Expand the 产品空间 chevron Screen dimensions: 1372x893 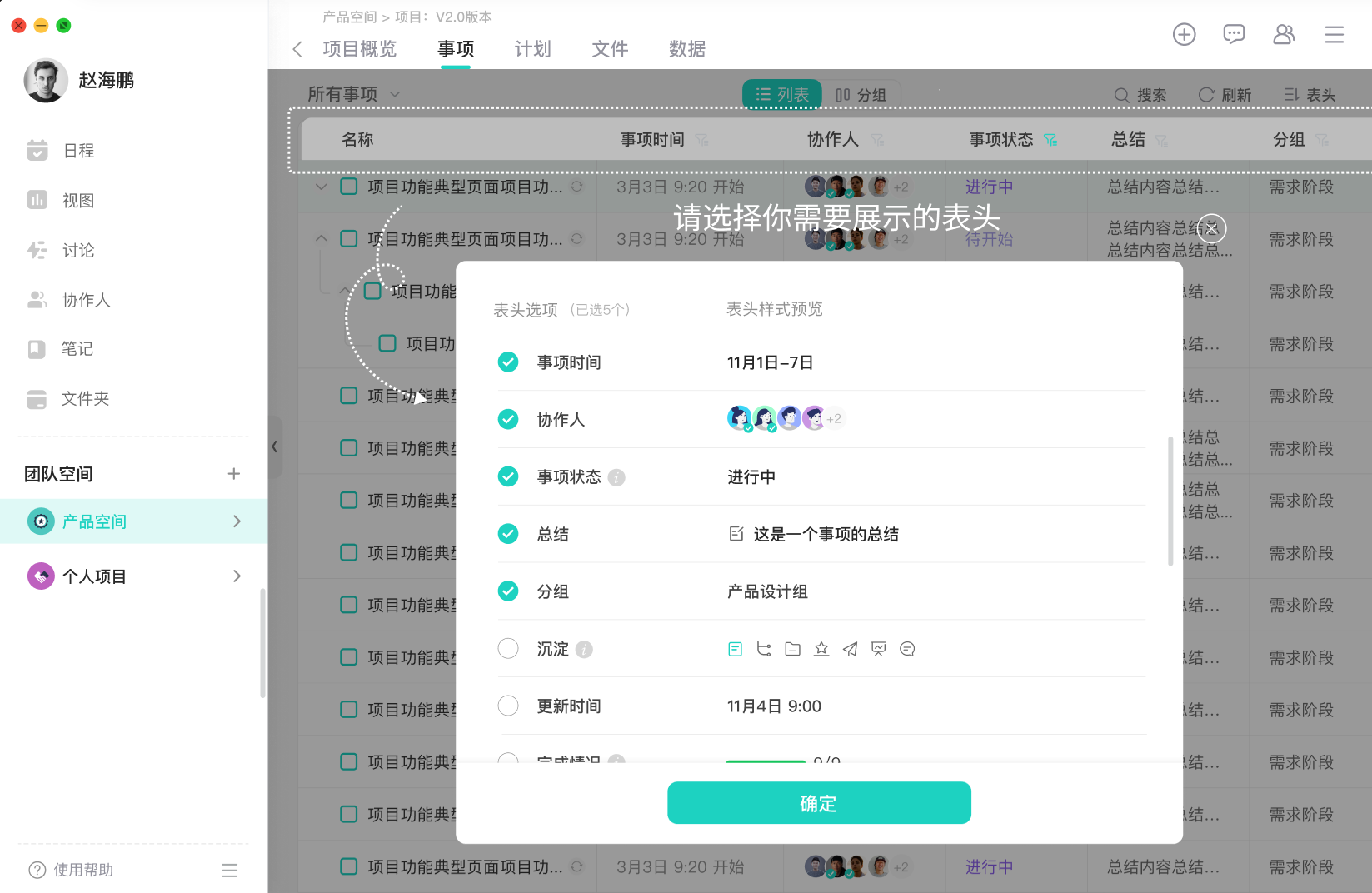tap(237, 521)
